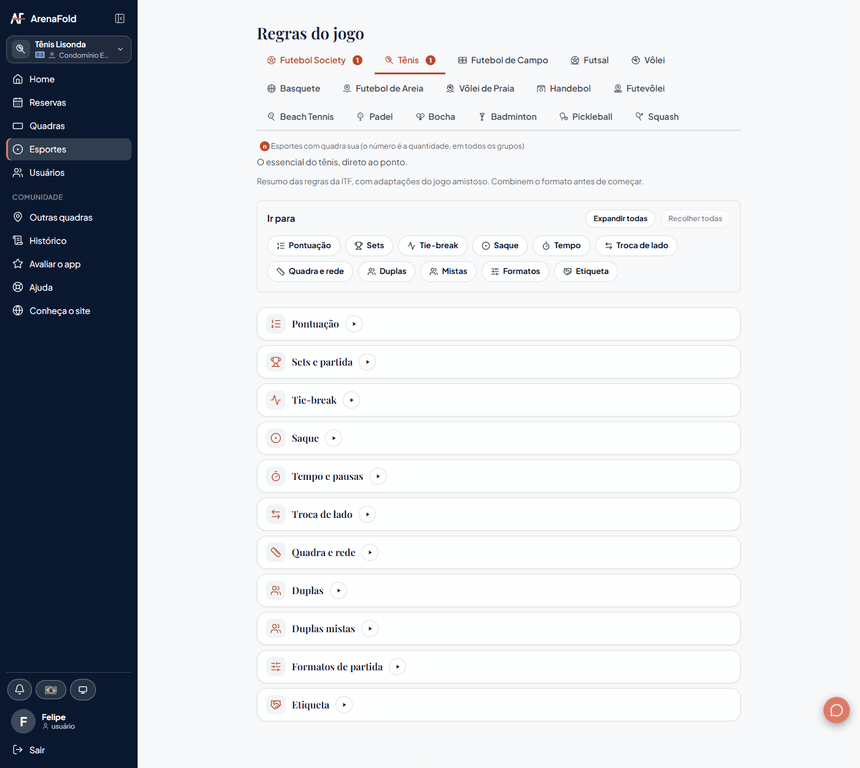Collapse the sidebar panel icon
The height and width of the screenshot is (768, 860).
coord(120,19)
